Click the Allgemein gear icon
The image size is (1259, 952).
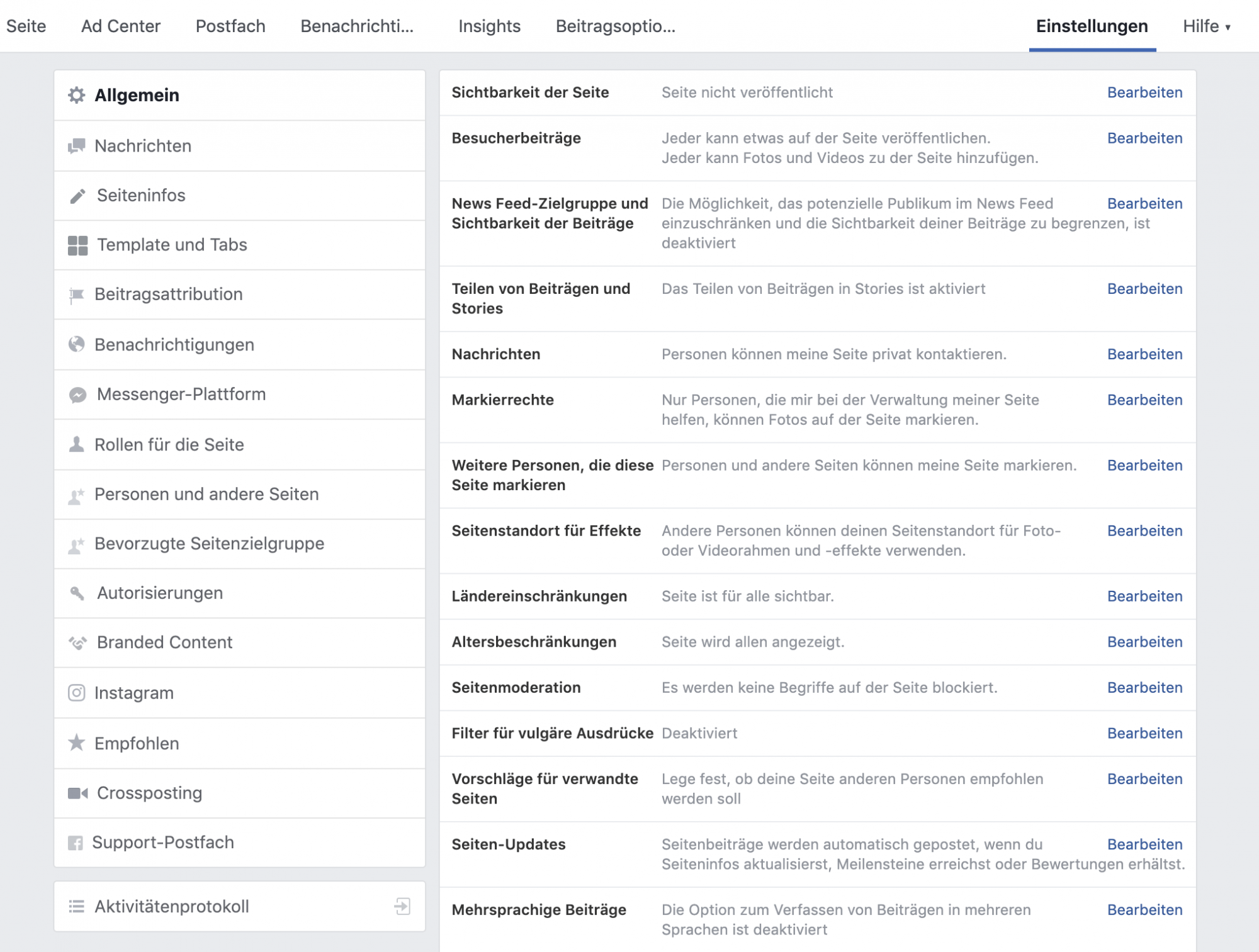coord(77,95)
